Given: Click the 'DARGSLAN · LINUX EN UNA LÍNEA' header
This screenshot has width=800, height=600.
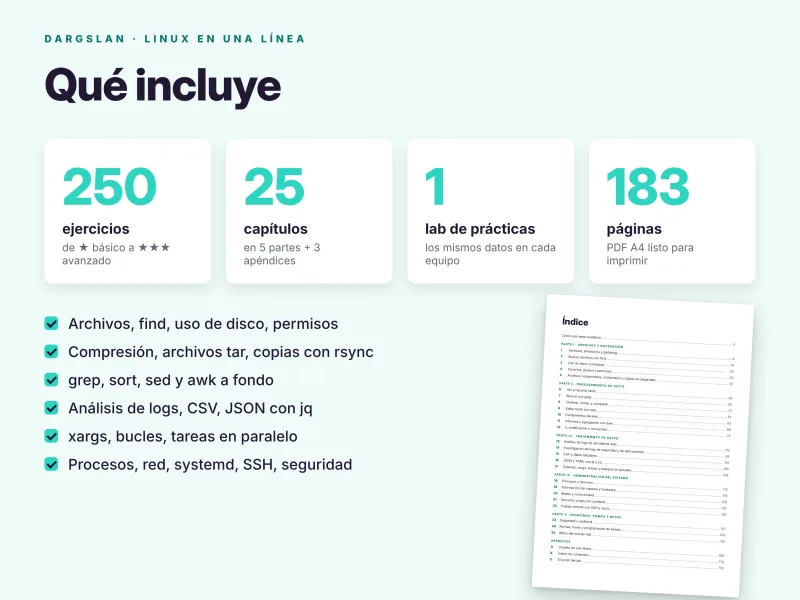Looking at the screenshot, I should pyautogui.click(x=174, y=39).
